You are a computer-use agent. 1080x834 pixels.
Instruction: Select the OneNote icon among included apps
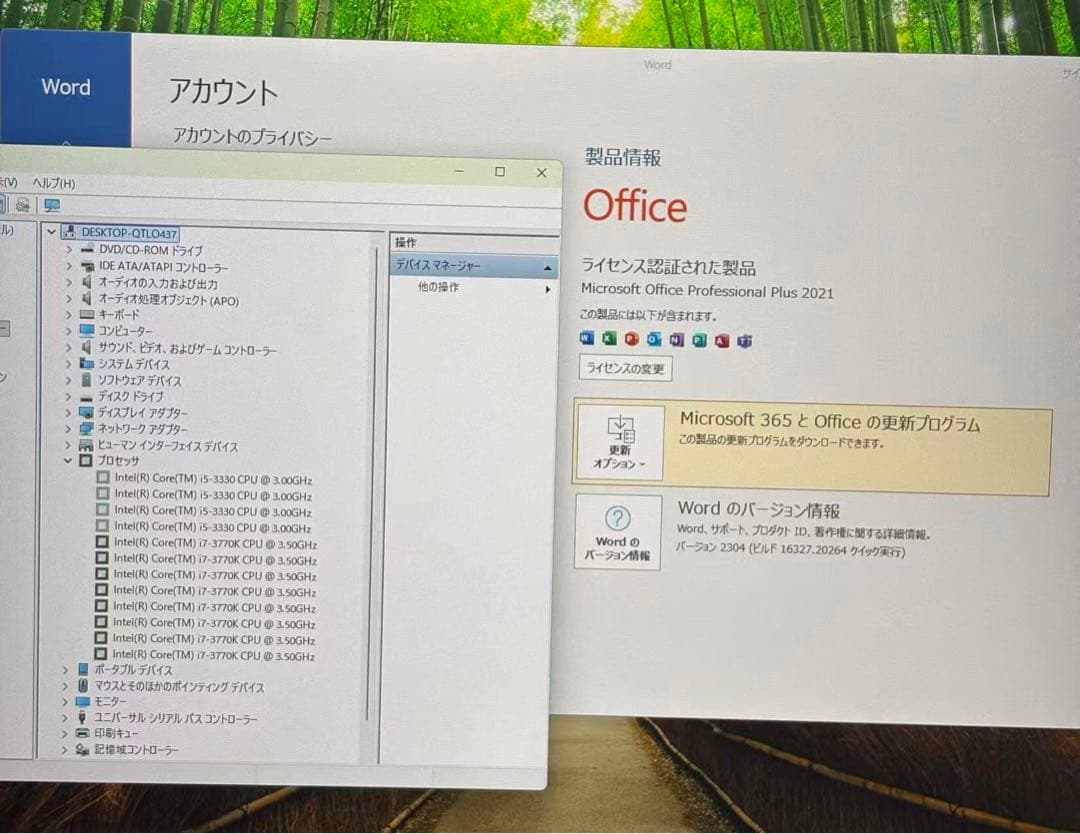click(x=676, y=339)
